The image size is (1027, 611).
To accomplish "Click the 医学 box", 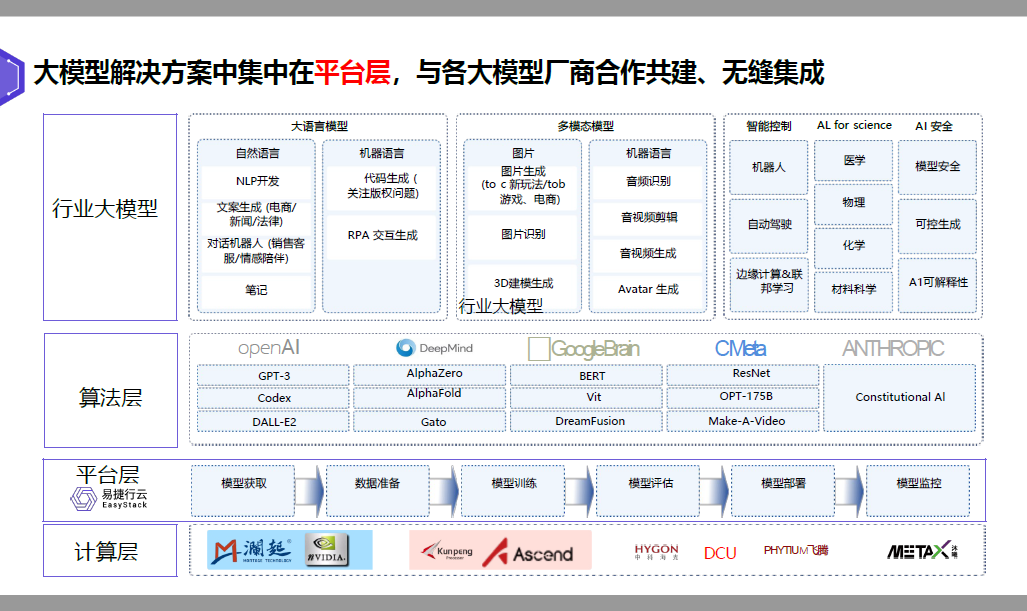I will 853,160.
